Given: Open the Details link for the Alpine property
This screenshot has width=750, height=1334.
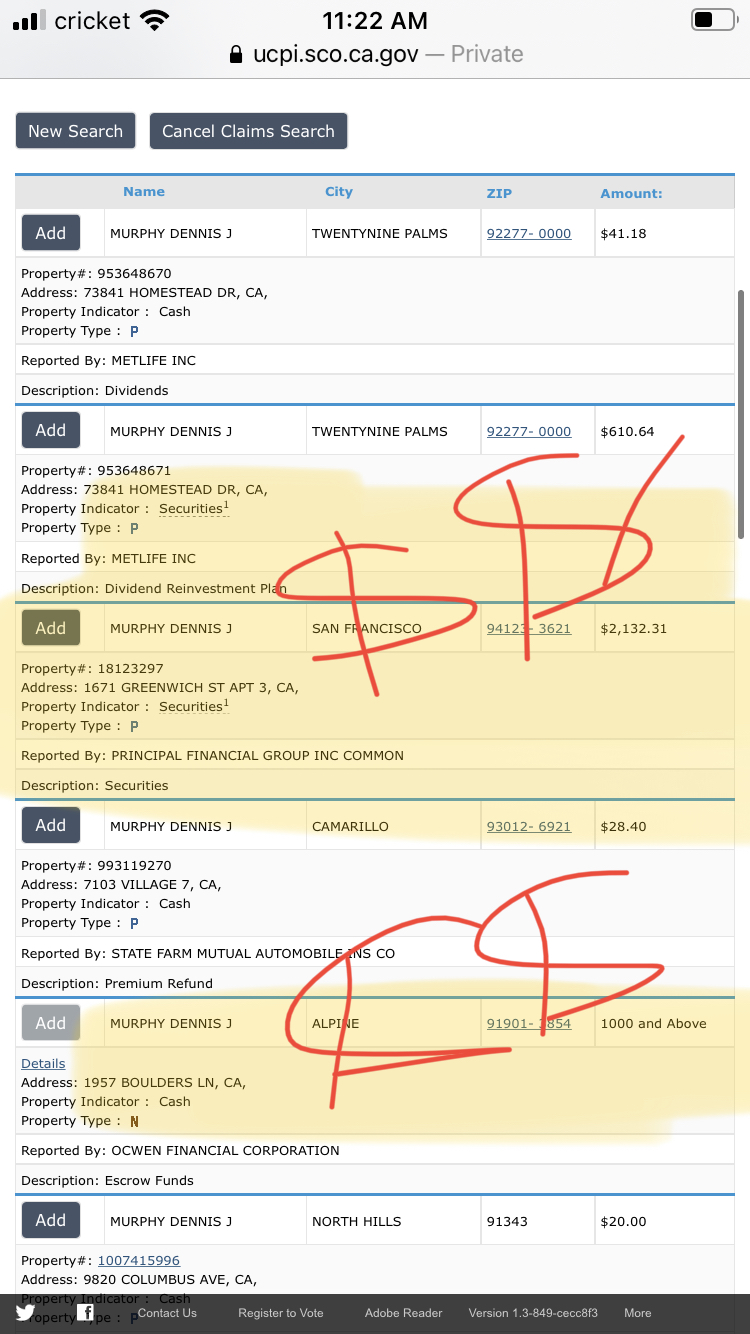Looking at the screenshot, I should pos(43,1063).
